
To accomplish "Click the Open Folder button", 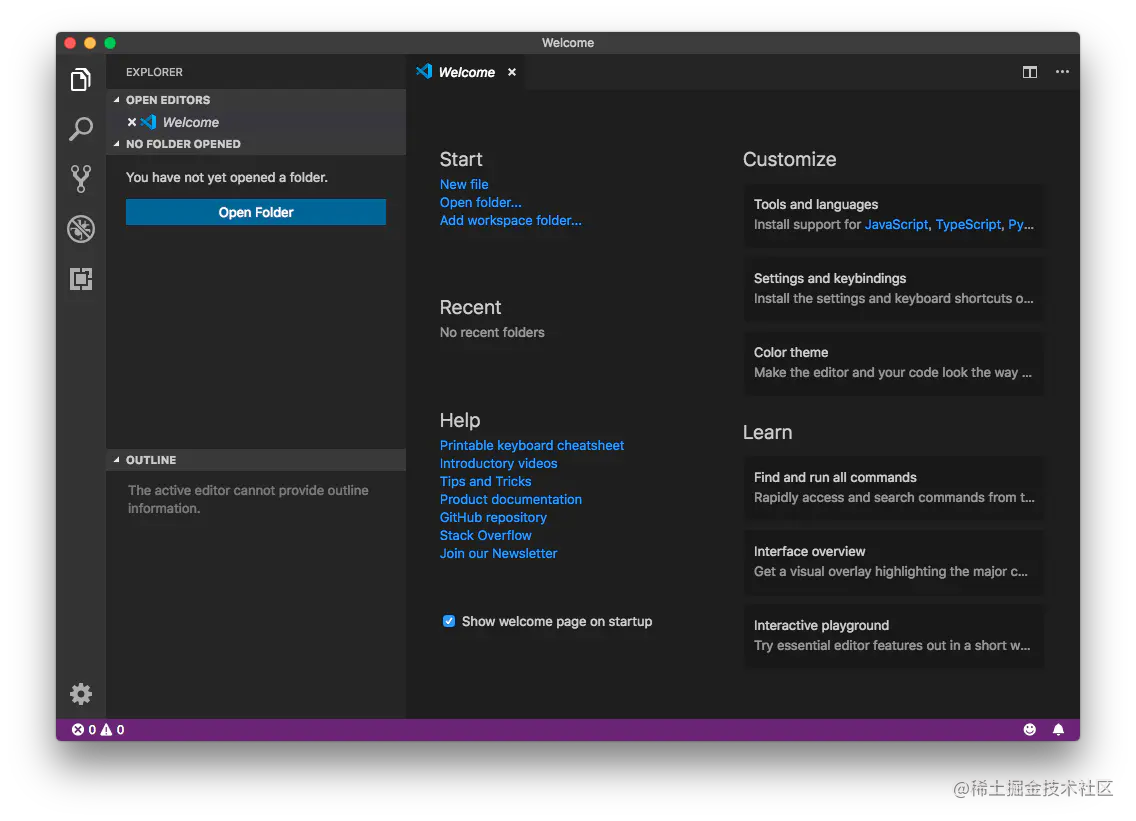I will (255, 212).
